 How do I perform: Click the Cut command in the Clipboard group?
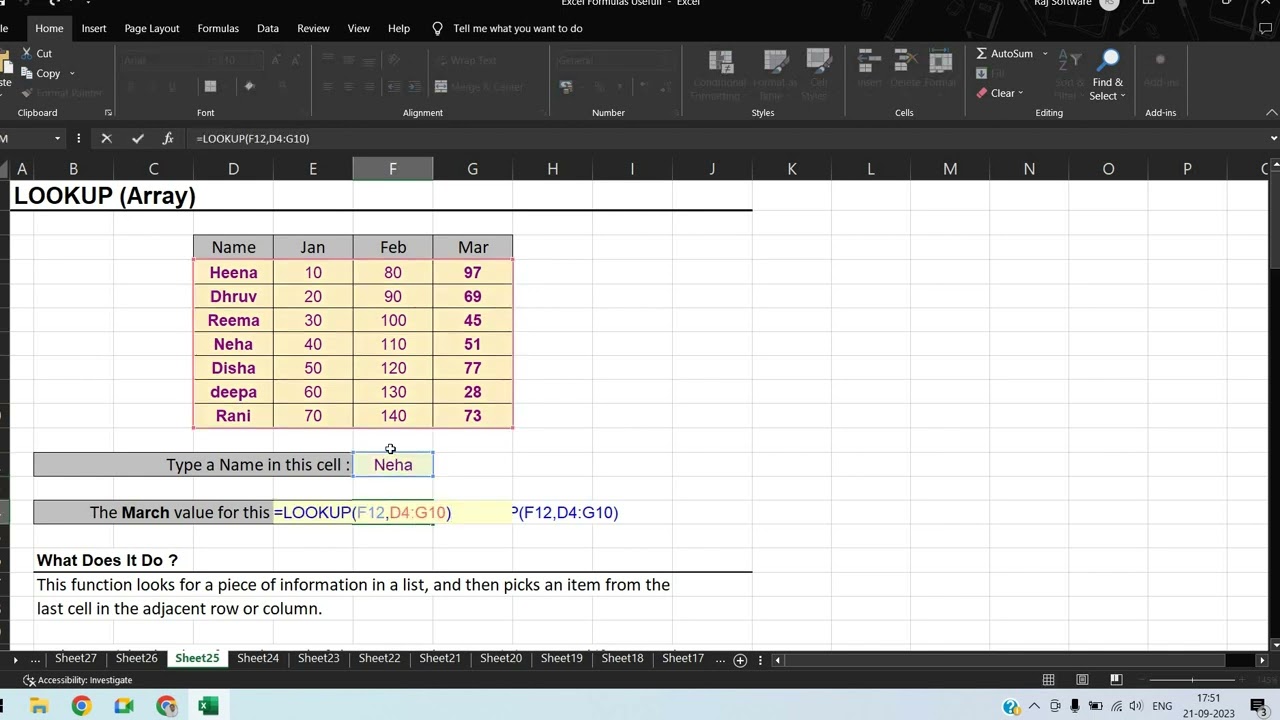[x=36, y=53]
